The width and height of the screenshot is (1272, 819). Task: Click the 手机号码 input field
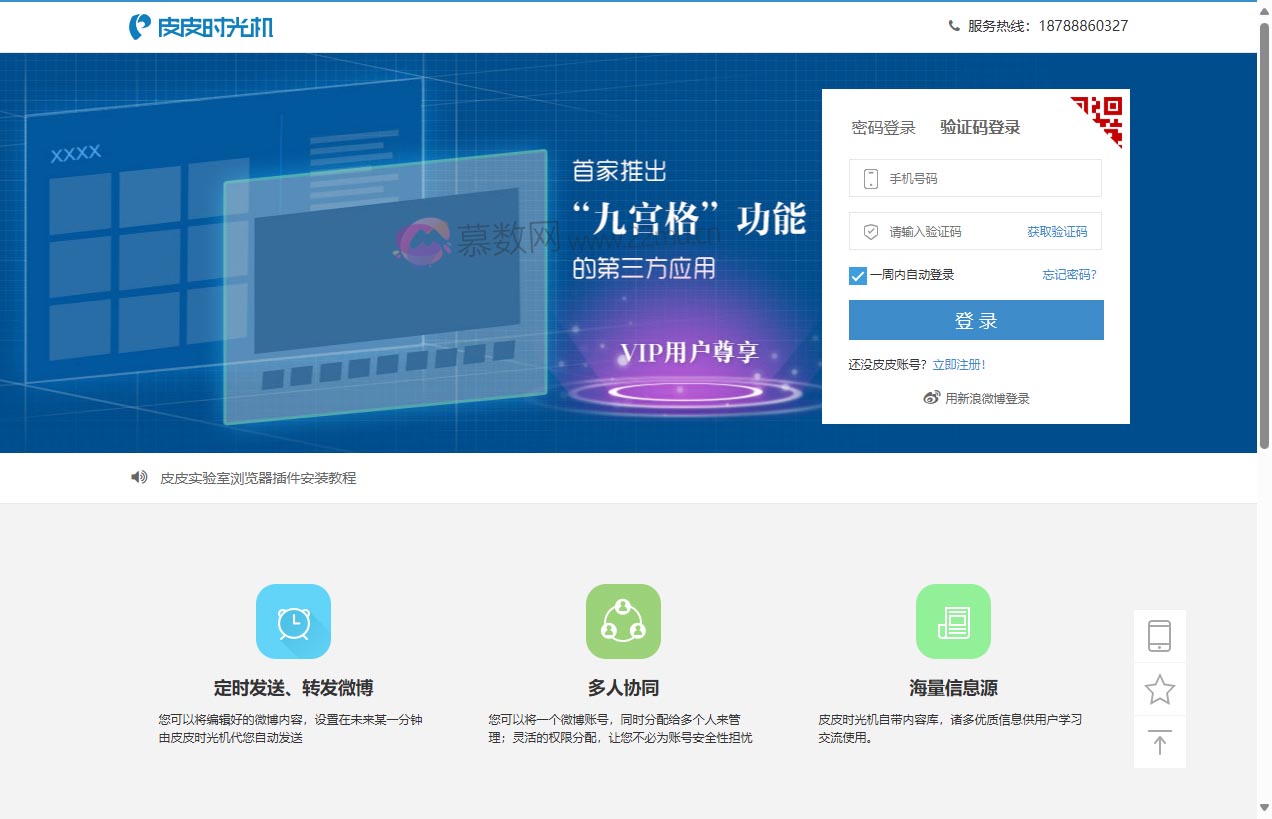[975, 177]
